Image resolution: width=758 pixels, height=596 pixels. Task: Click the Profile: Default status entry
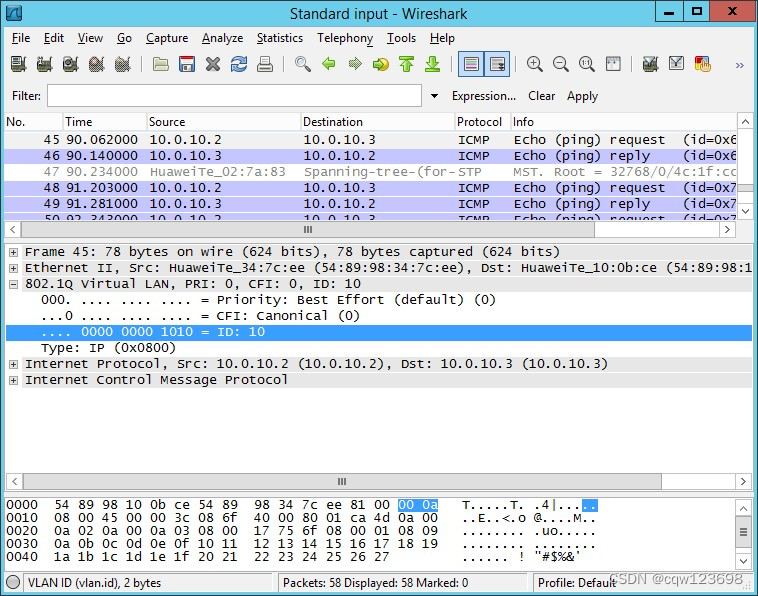[x=577, y=582]
